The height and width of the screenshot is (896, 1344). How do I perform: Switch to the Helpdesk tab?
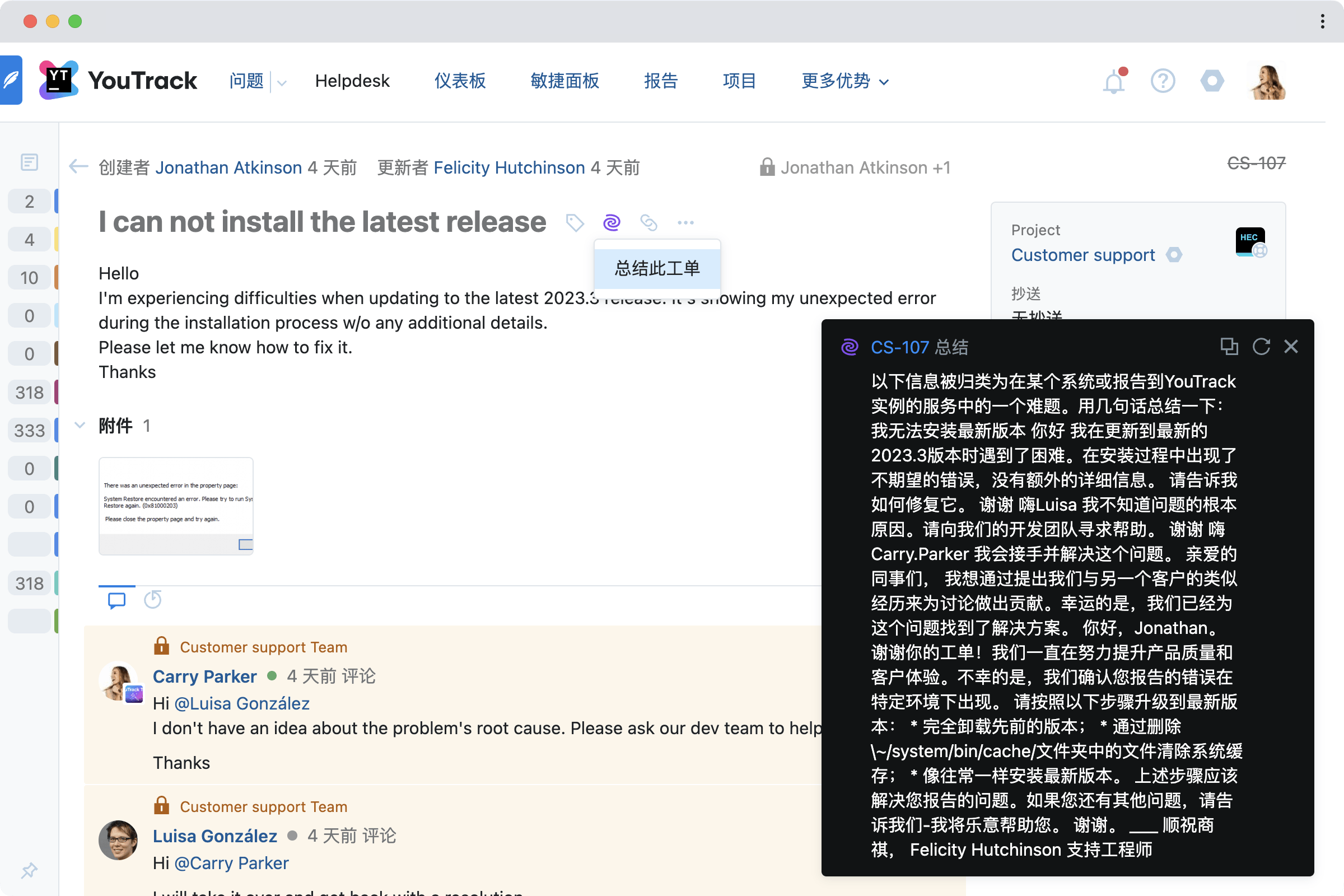[x=352, y=81]
